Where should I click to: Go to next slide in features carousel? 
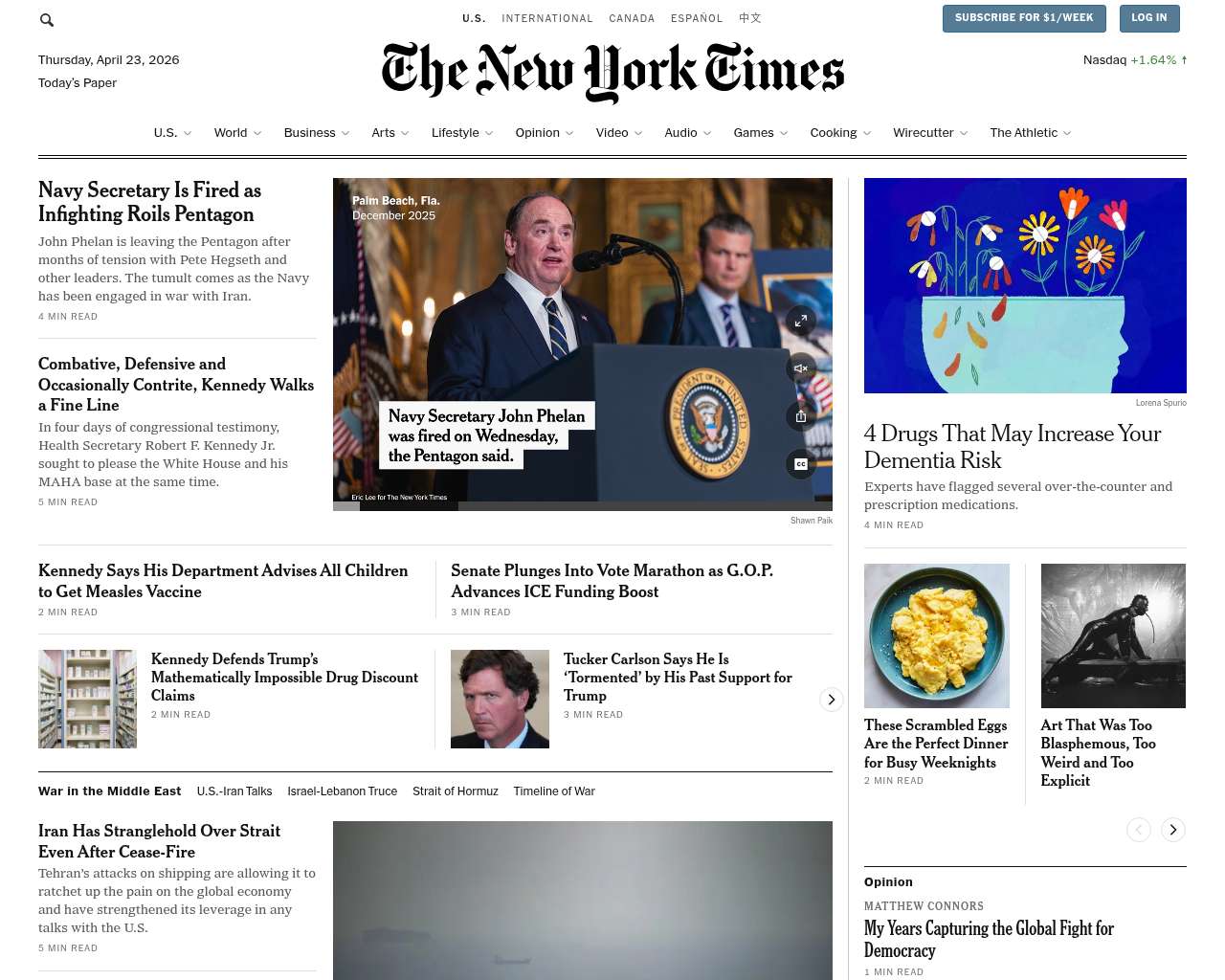coord(1173,830)
